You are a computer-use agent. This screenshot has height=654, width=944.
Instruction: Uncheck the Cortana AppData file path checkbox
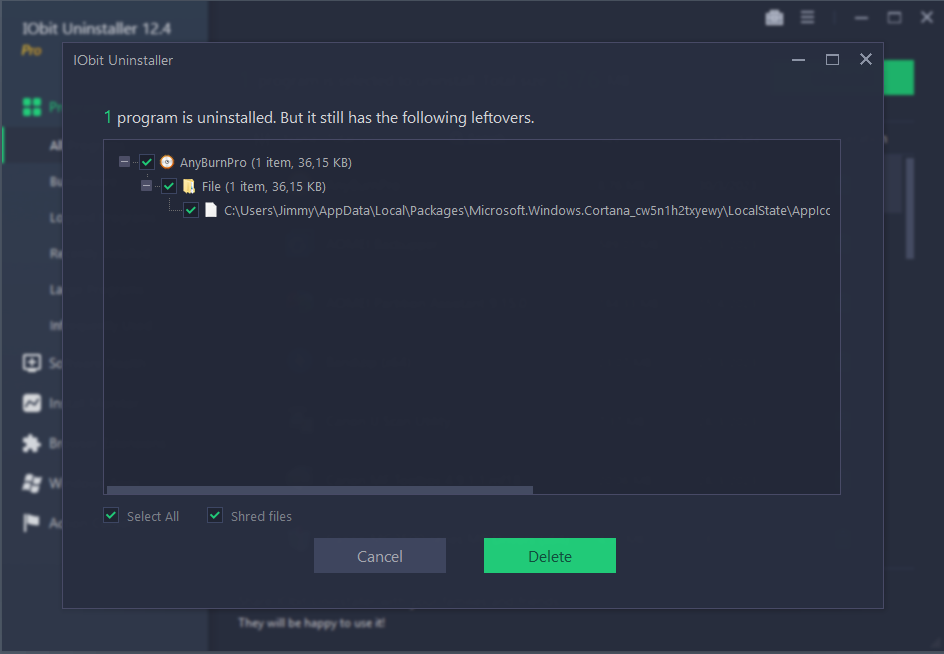[191, 210]
